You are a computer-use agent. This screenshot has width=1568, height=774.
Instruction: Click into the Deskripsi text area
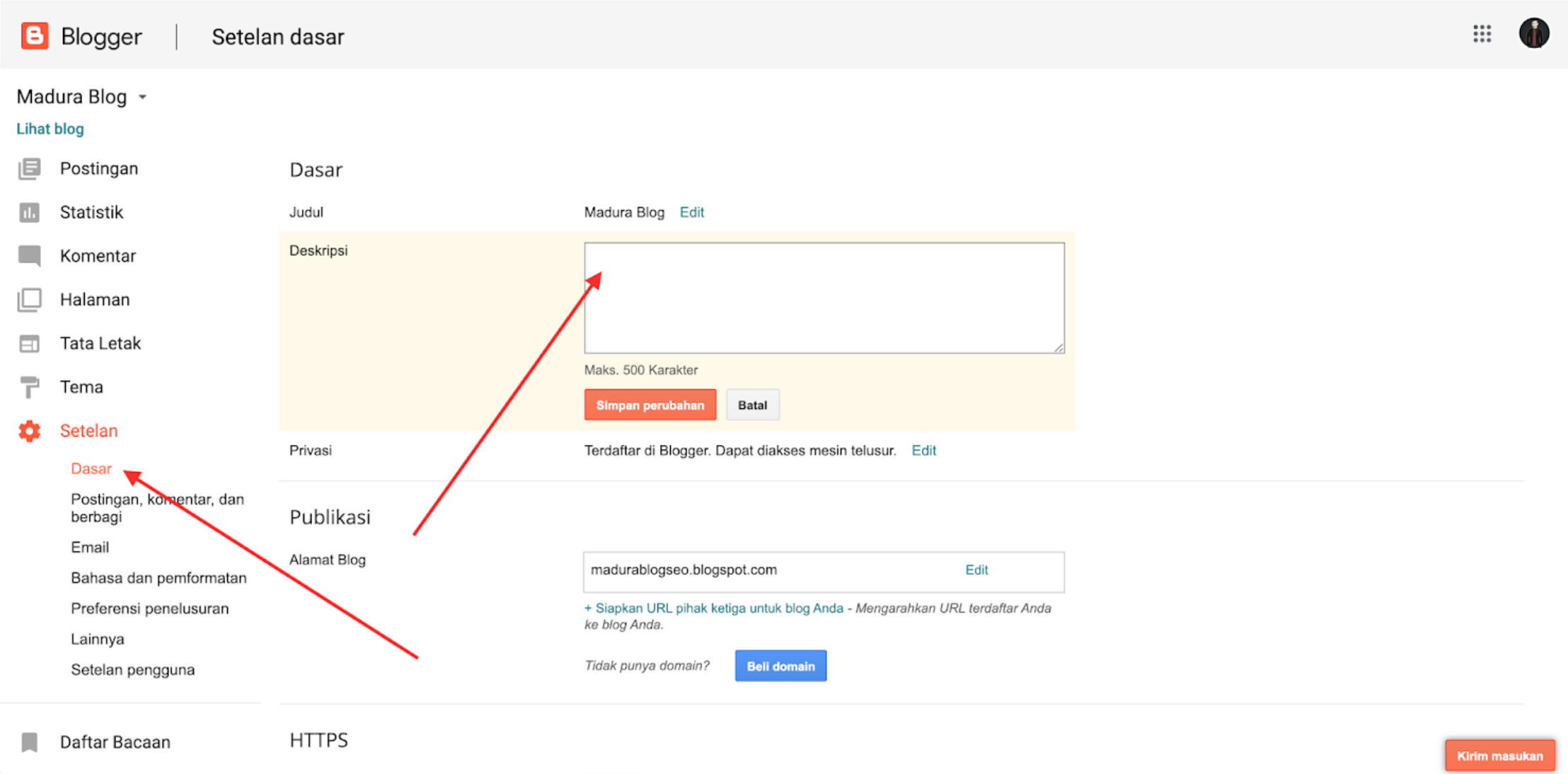click(824, 298)
